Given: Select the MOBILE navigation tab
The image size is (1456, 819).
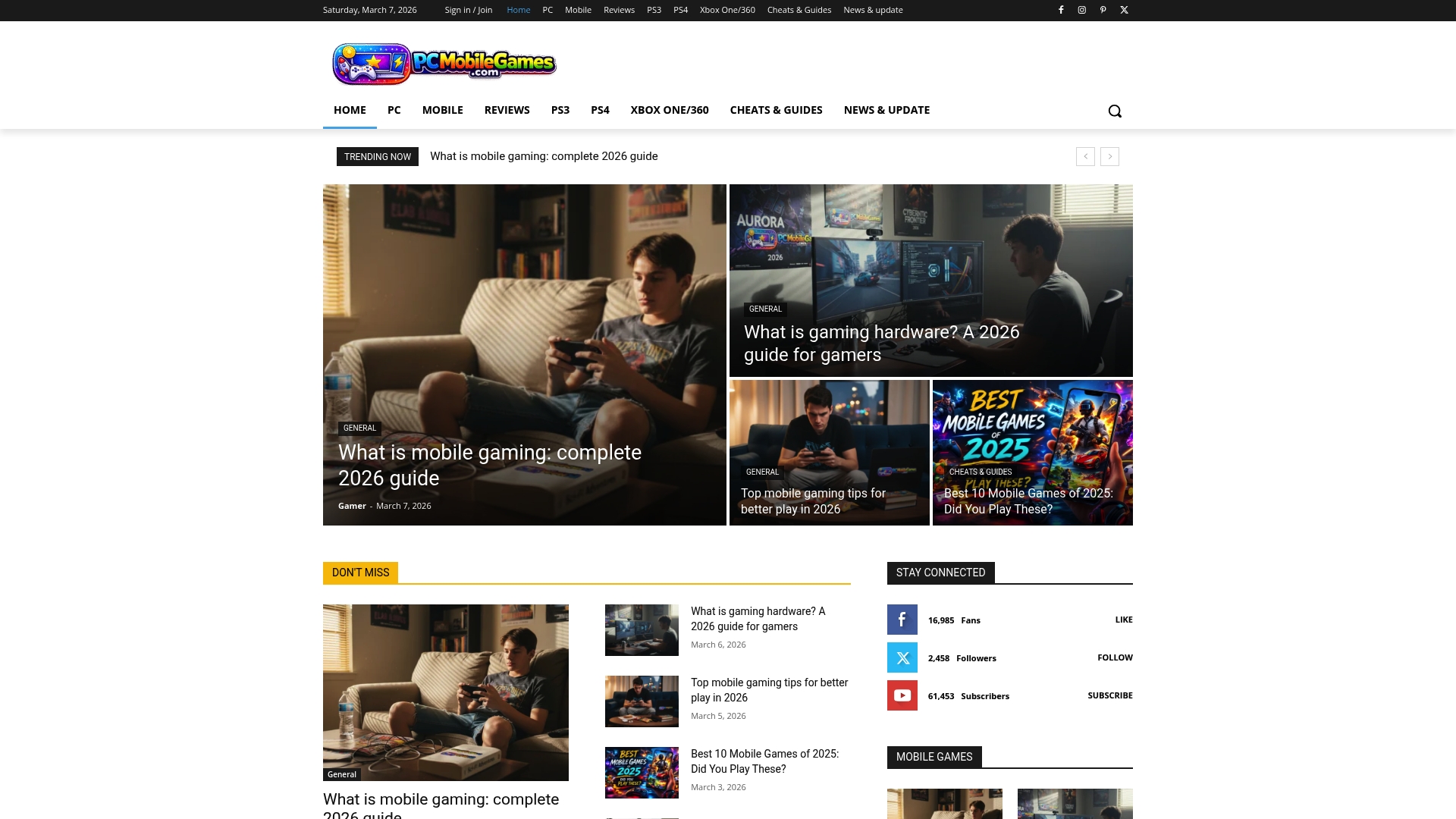Looking at the screenshot, I should coord(443,110).
